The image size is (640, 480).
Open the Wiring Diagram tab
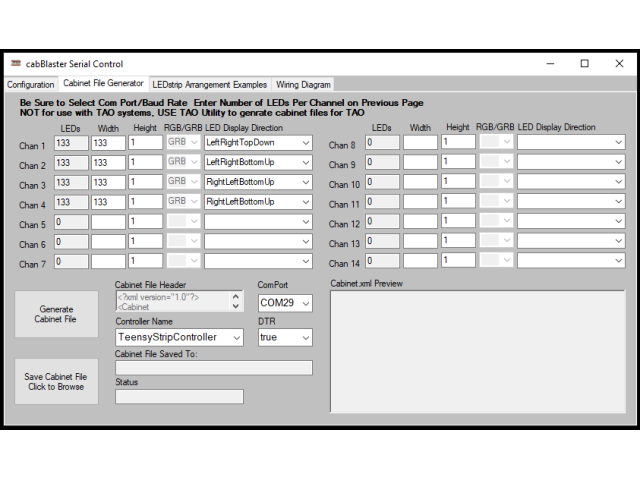[x=303, y=85]
